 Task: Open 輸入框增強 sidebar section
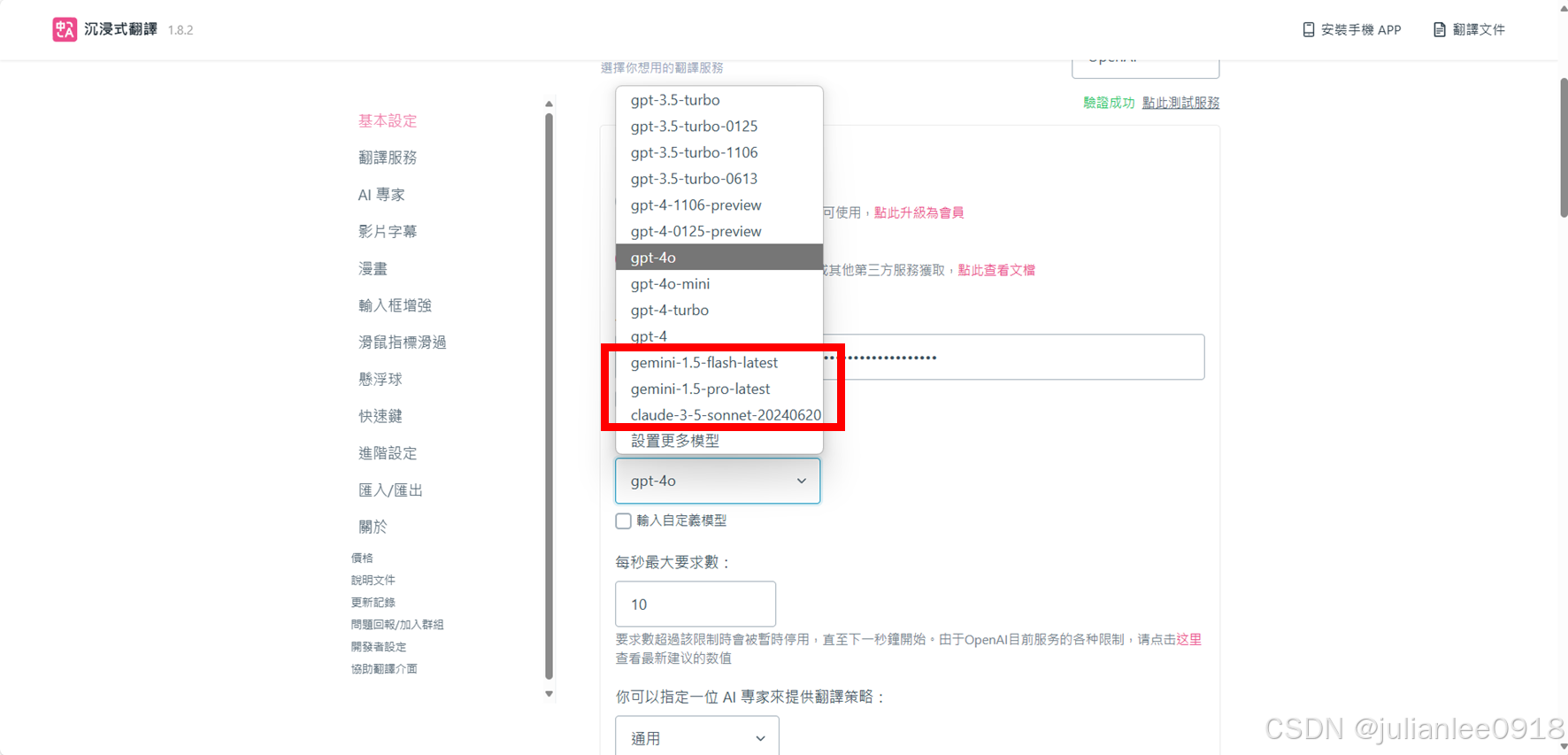click(395, 305)
